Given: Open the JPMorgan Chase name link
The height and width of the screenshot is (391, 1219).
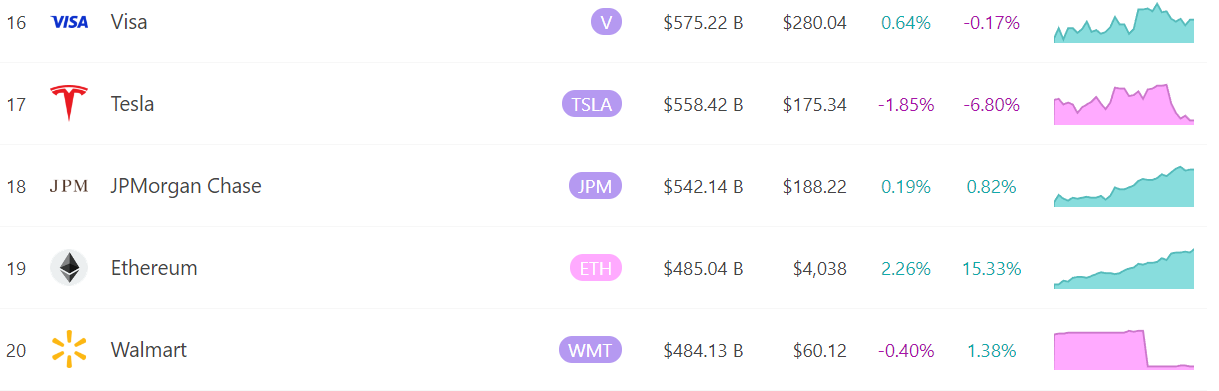Looking at the screenshot, I should coord(186,186).
